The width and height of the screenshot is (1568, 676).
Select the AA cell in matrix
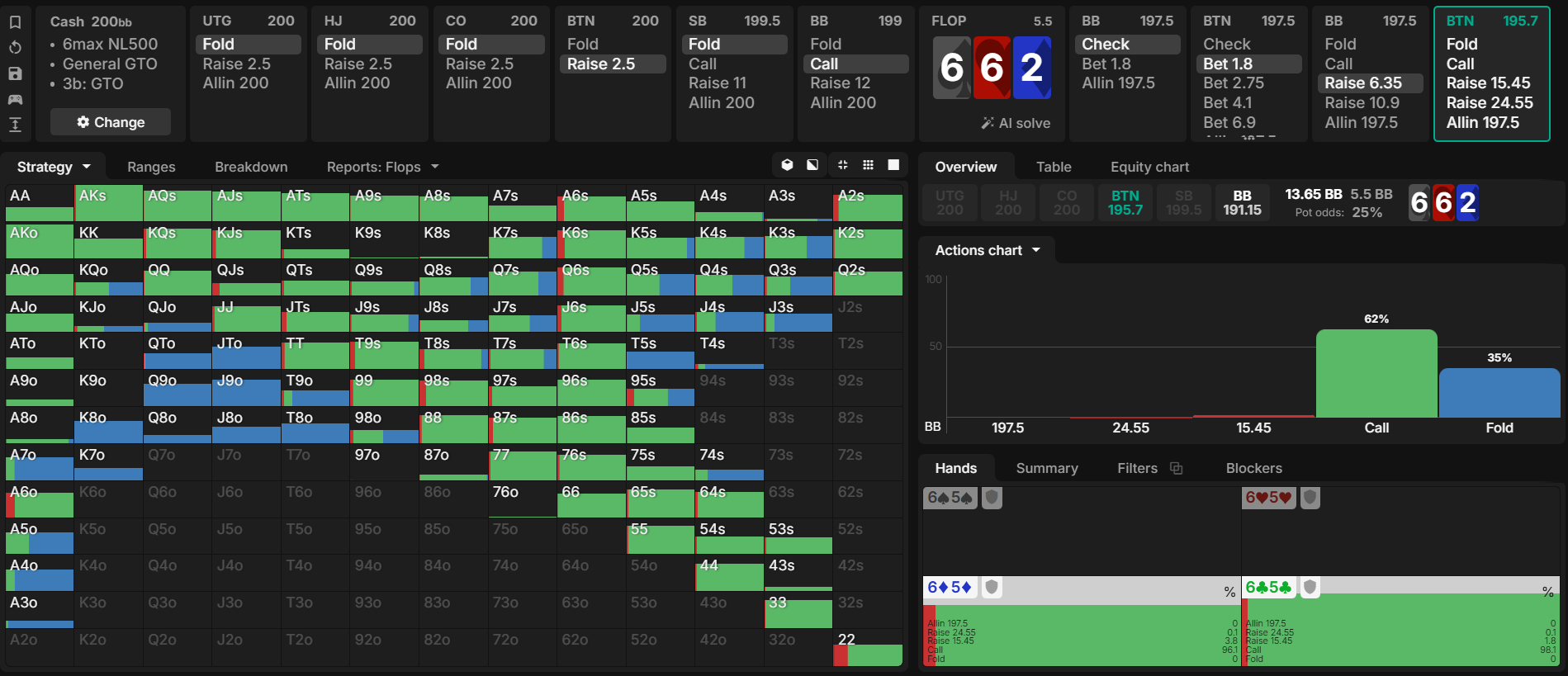click(x=40, y=203)
